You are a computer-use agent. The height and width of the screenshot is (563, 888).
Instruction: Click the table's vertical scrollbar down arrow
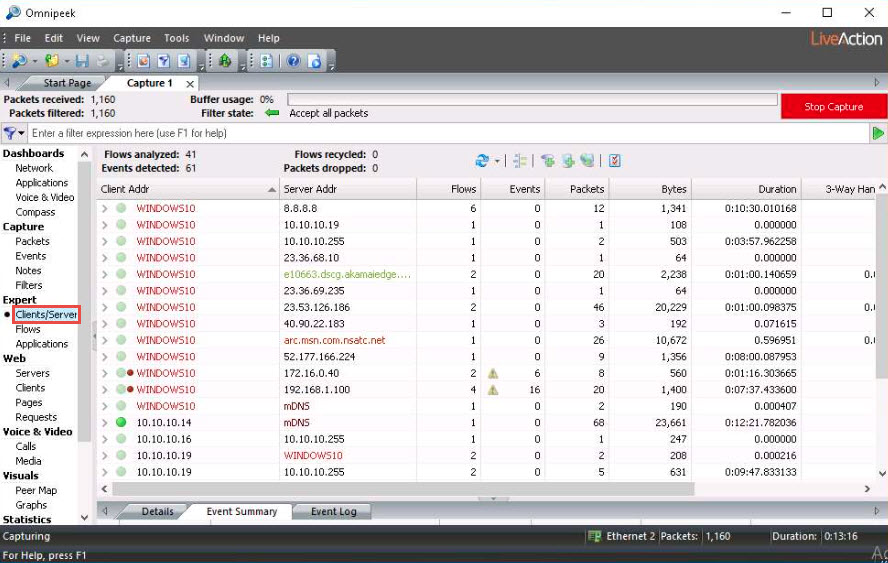click(x=882, y=474)
